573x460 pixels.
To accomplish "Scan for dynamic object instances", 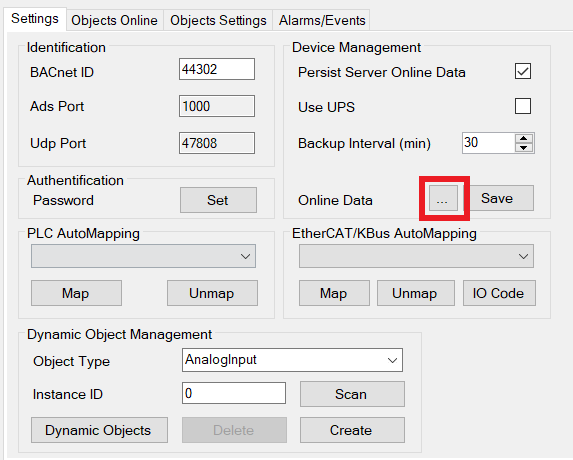I will 352,394.
